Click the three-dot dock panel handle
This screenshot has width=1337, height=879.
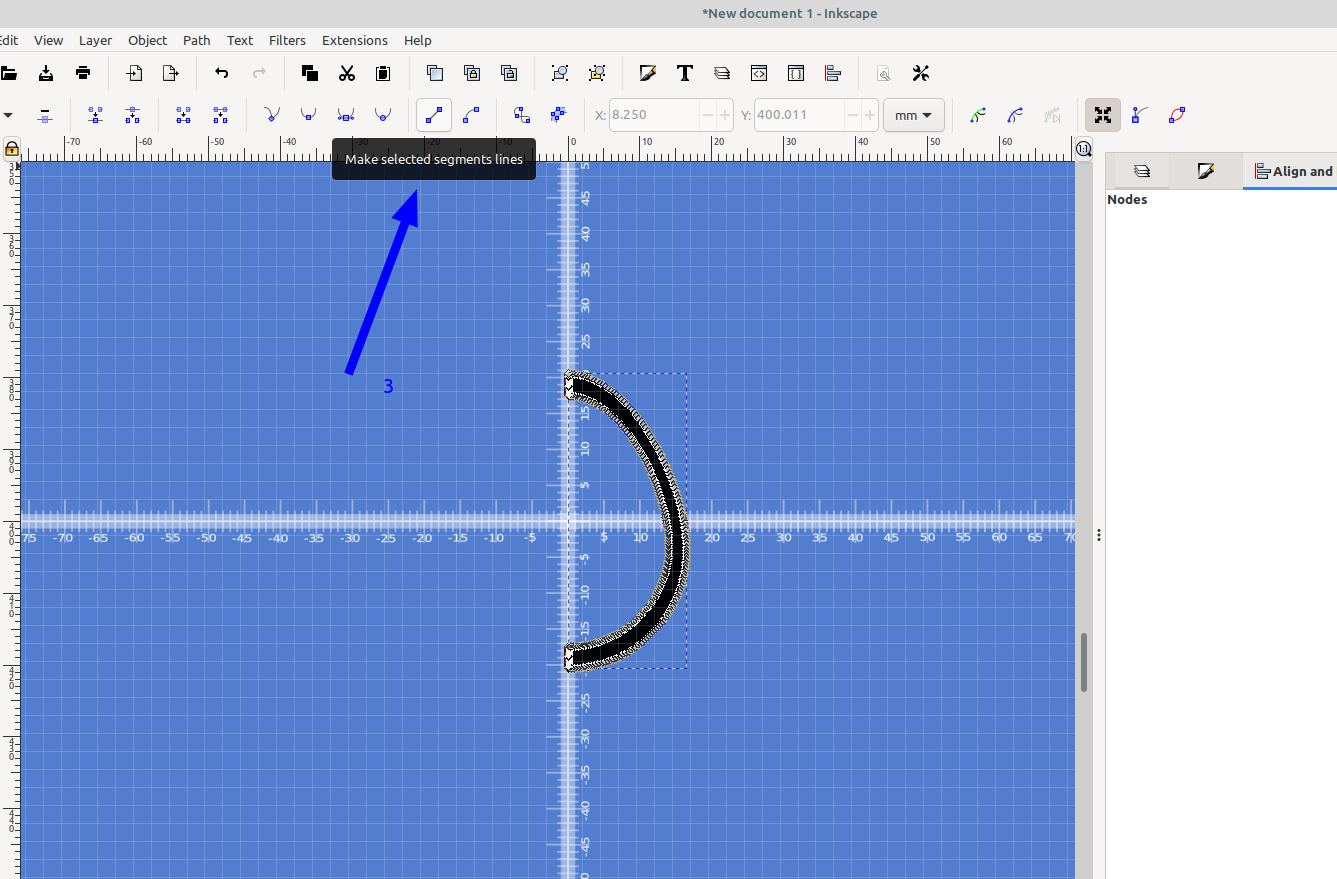1099,535
